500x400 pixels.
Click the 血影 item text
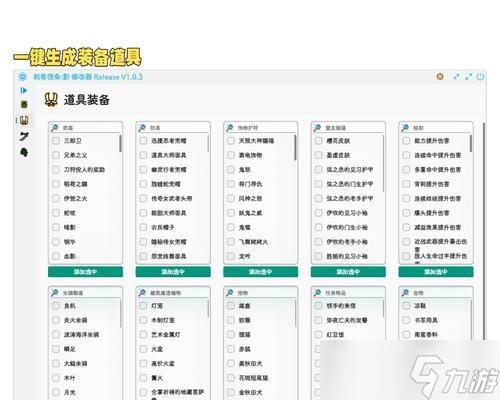pos(70,256)
